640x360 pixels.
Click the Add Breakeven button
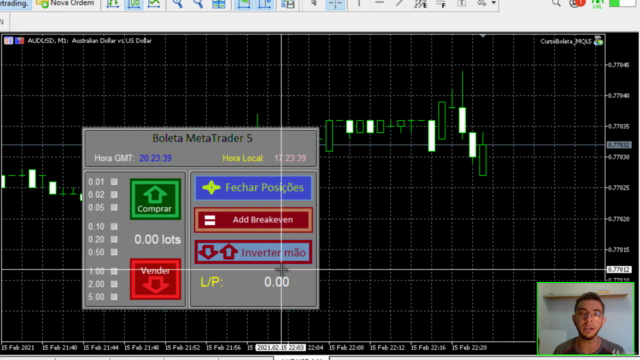[x=253, y=220]
